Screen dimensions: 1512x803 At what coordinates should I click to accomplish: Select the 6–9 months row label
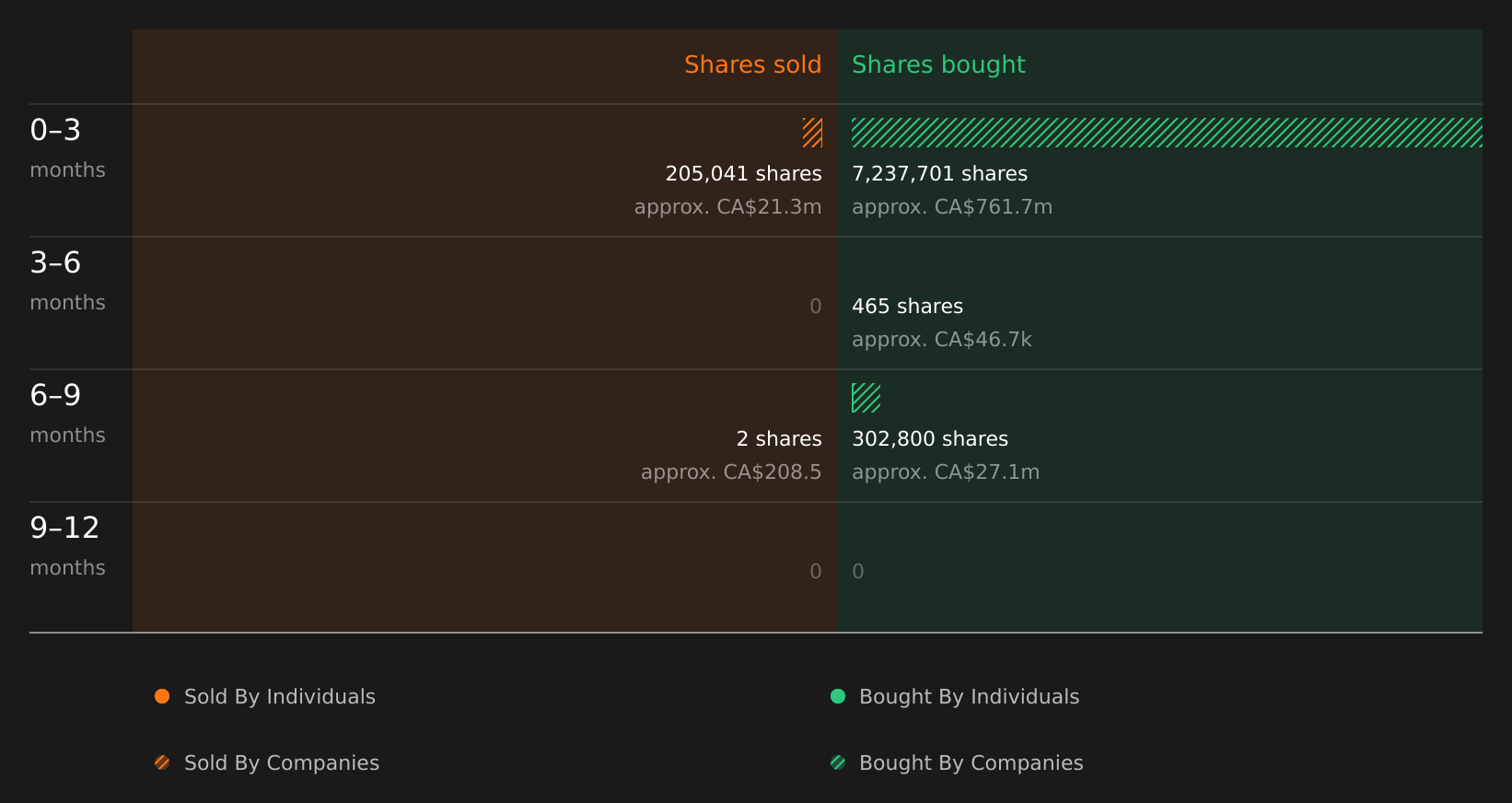(x=67, y=414)
